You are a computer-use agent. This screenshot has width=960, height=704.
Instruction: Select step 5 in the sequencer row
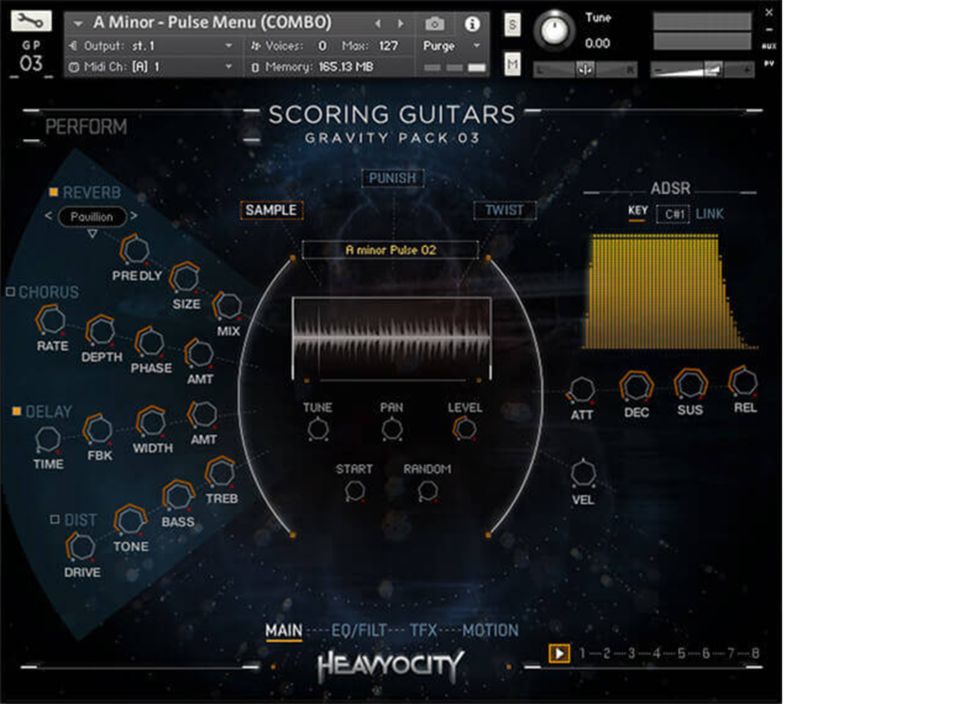pos(680,652)
